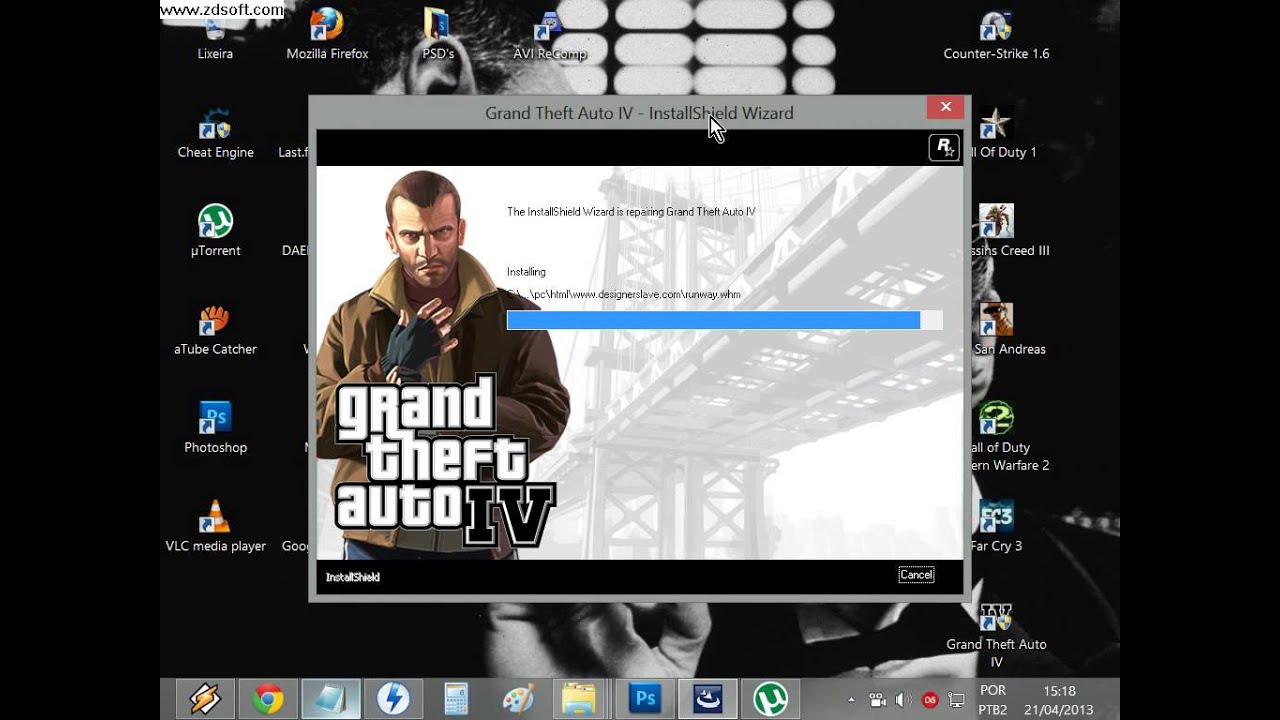1280x720 pixels.
Task: Switch to µTorrent in the taskbar
Action: (770, 698)
